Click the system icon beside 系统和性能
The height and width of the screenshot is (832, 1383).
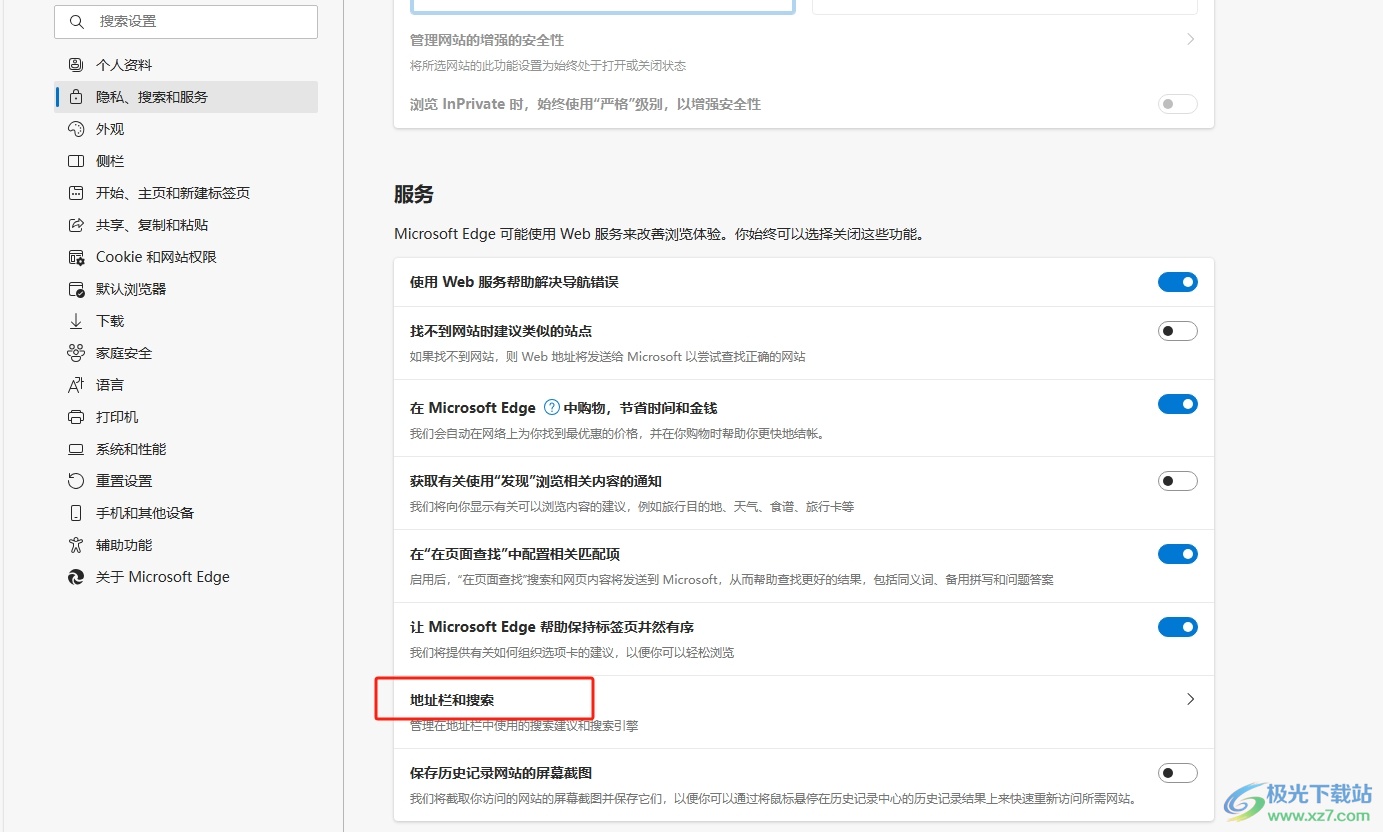[76, 449]
